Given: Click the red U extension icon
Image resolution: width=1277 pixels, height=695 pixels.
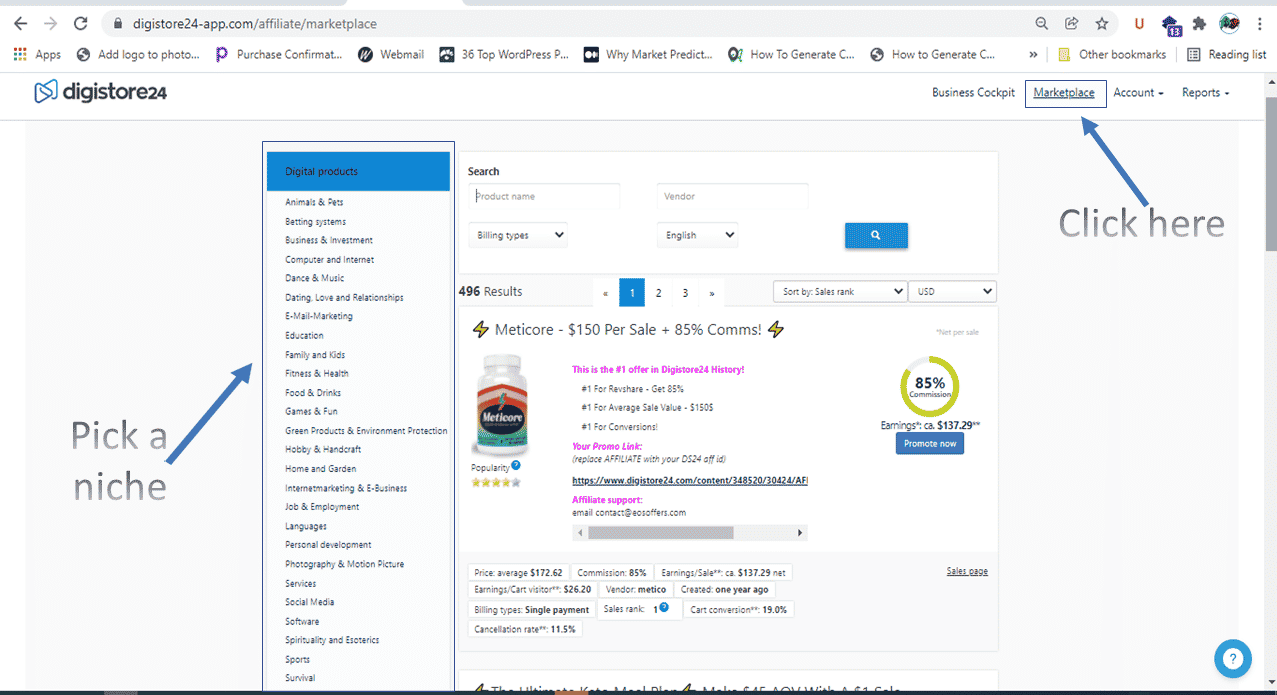Looking at the screenshot, I should (1139, 23).
